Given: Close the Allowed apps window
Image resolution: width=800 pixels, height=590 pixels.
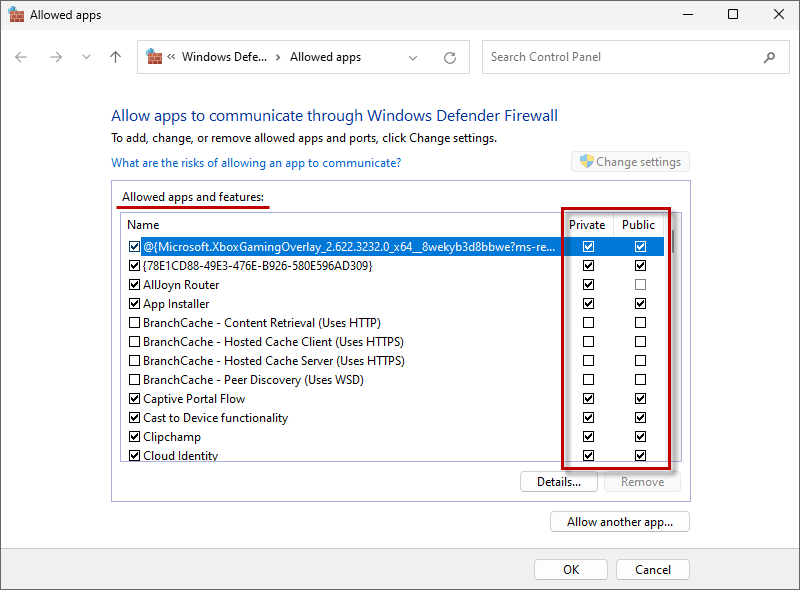Looking at the screenshot, I should 779,14.
